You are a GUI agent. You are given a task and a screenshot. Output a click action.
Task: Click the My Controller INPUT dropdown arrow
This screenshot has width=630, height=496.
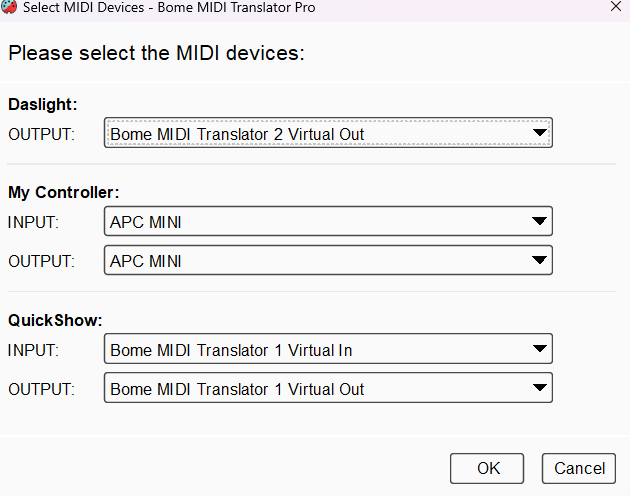540,221
